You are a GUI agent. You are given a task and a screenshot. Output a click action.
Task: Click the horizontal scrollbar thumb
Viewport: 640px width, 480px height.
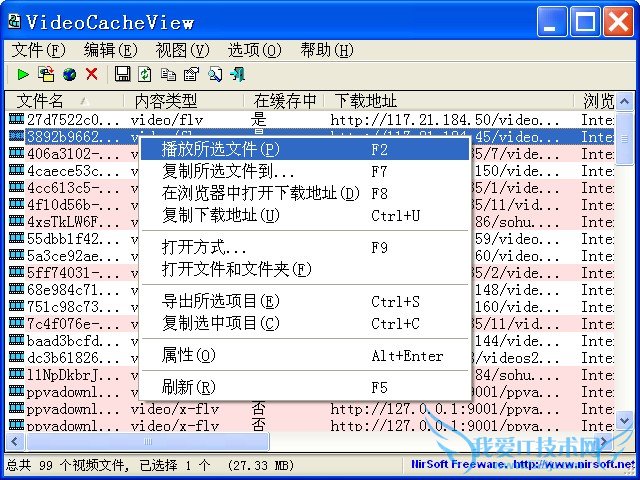coord(147,442)
